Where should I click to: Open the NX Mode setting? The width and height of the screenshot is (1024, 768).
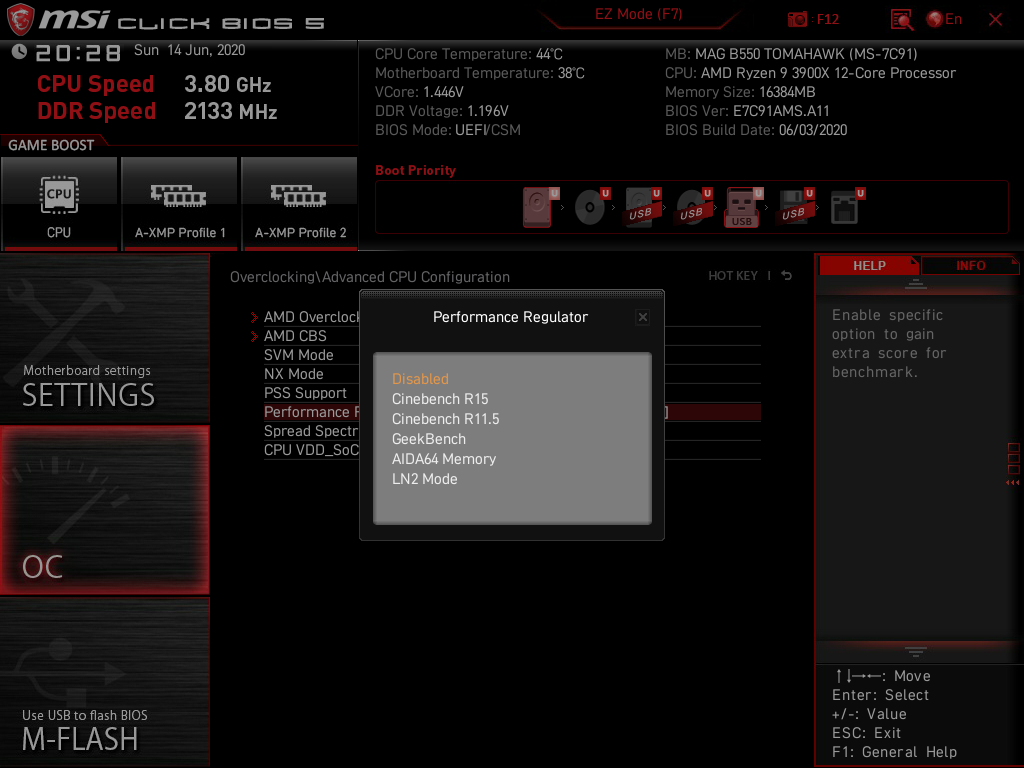(x=293, y=374)
